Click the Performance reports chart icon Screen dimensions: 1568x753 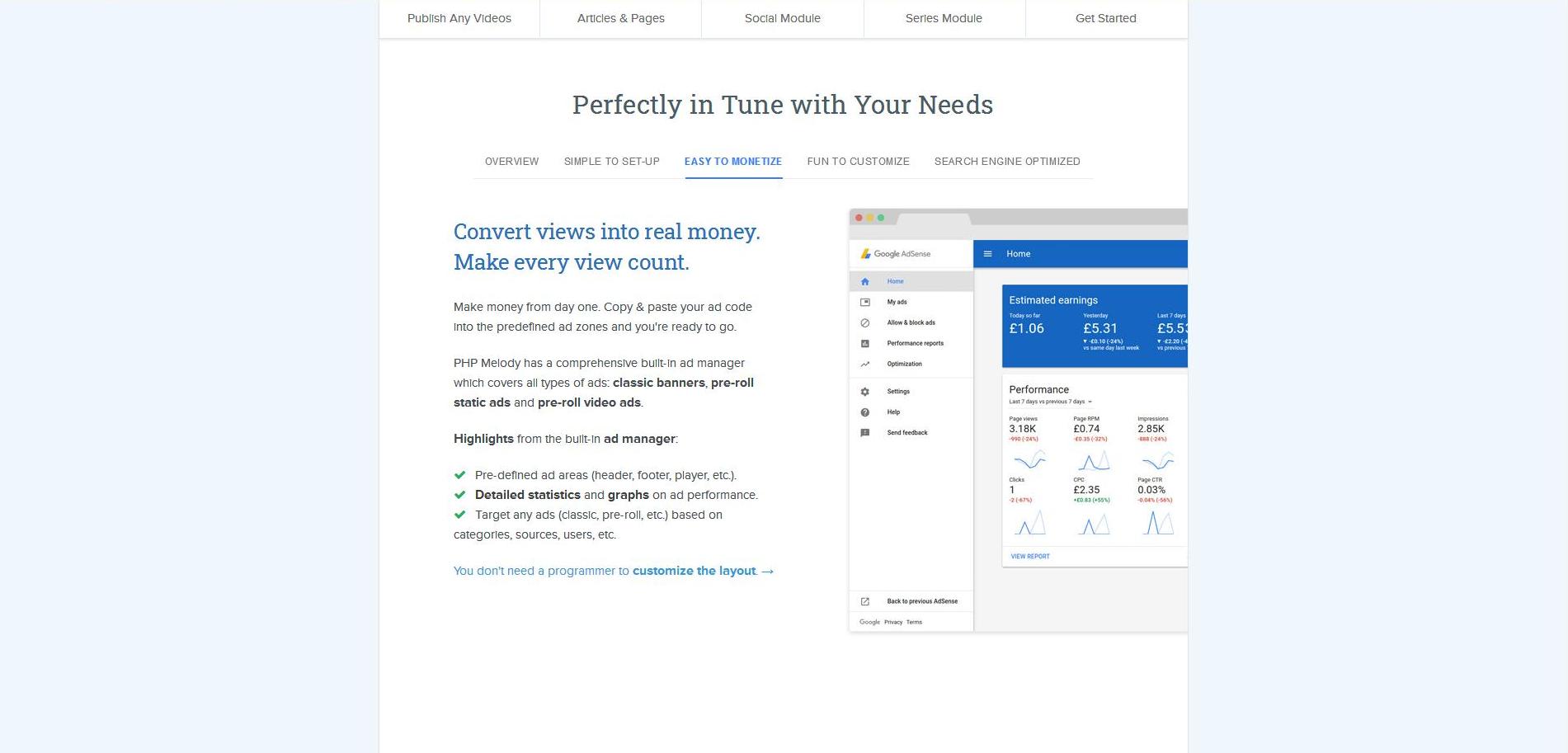(864, 343)
